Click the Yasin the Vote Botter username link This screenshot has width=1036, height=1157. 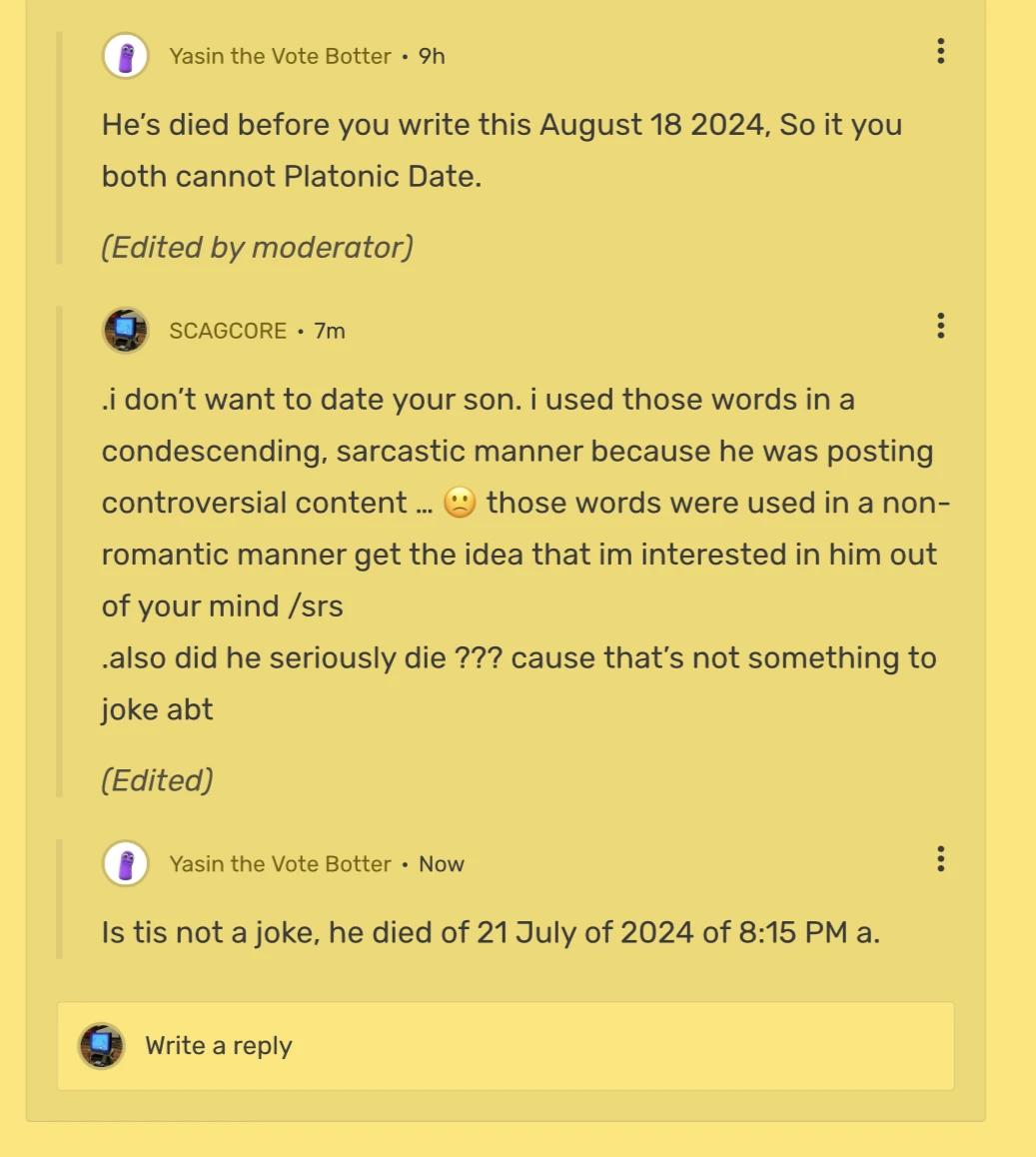pyautogui.click(x=281, y=56)
